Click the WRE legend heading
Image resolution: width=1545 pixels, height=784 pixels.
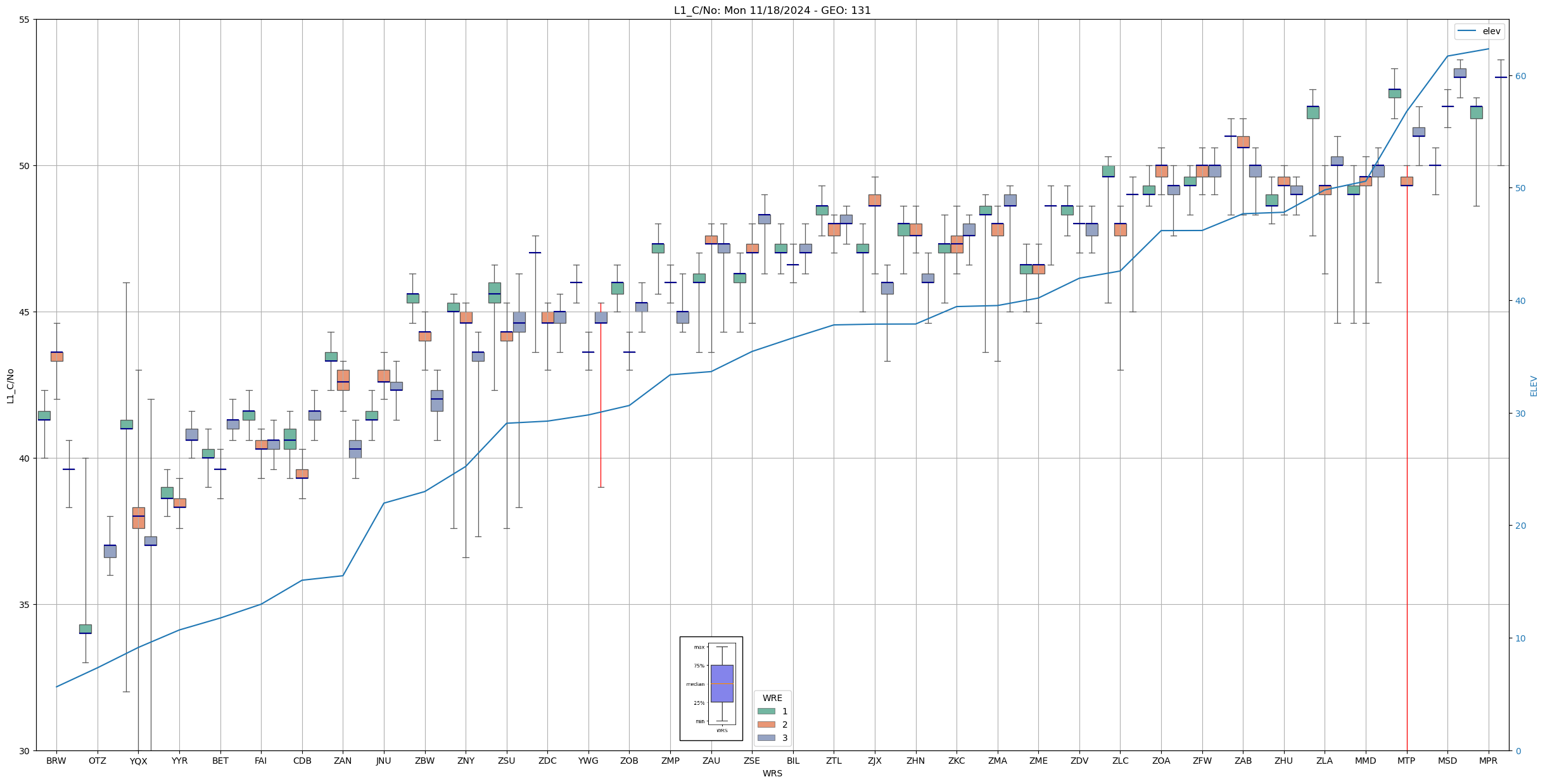(x=772, y=698)
